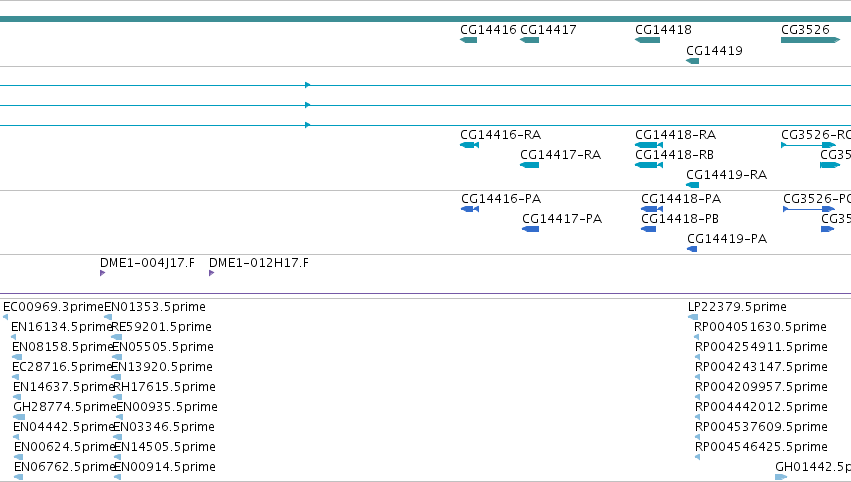This screenshot has height=482, width=851.
Task: Click the teal gene glyph under CG14416
Action: 468,40
